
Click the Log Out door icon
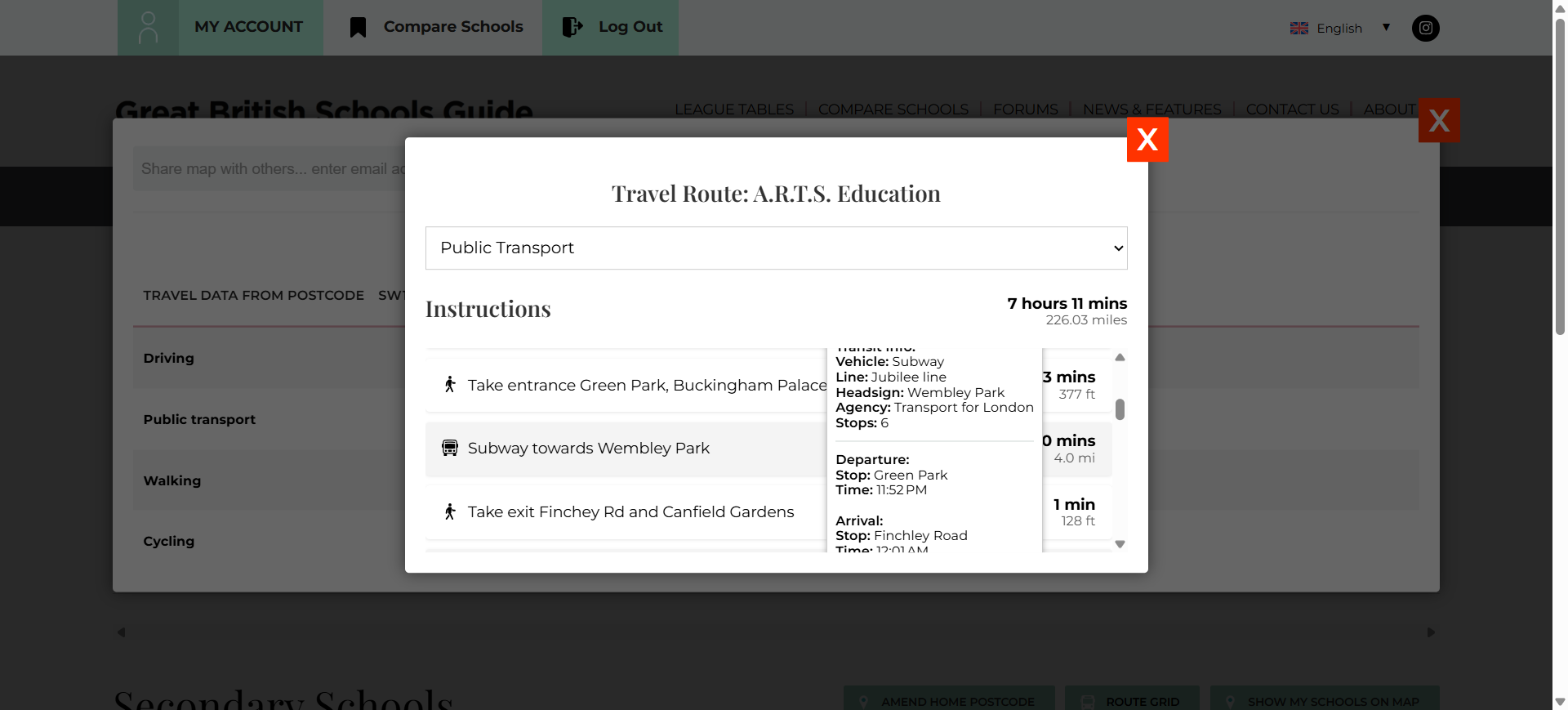pyautogui.click(x=572, y=27)
